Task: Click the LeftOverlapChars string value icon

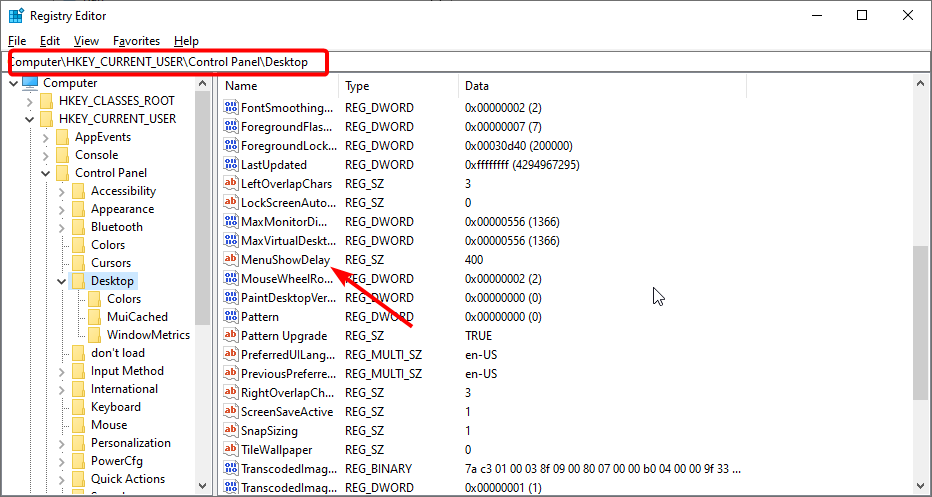Action: click(x=231, y=184)
